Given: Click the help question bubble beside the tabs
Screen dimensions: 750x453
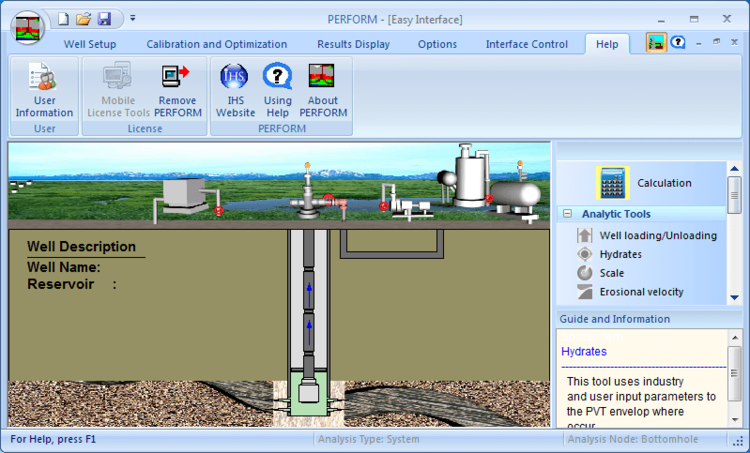Looking at the screenshot, I should tap(678, 43).
